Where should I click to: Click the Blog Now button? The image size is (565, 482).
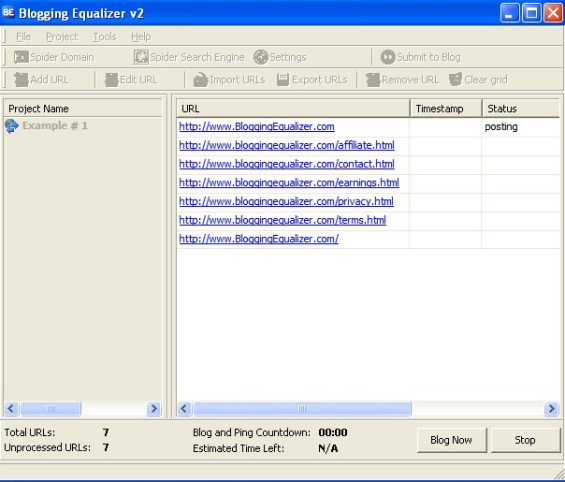point(451,440)
